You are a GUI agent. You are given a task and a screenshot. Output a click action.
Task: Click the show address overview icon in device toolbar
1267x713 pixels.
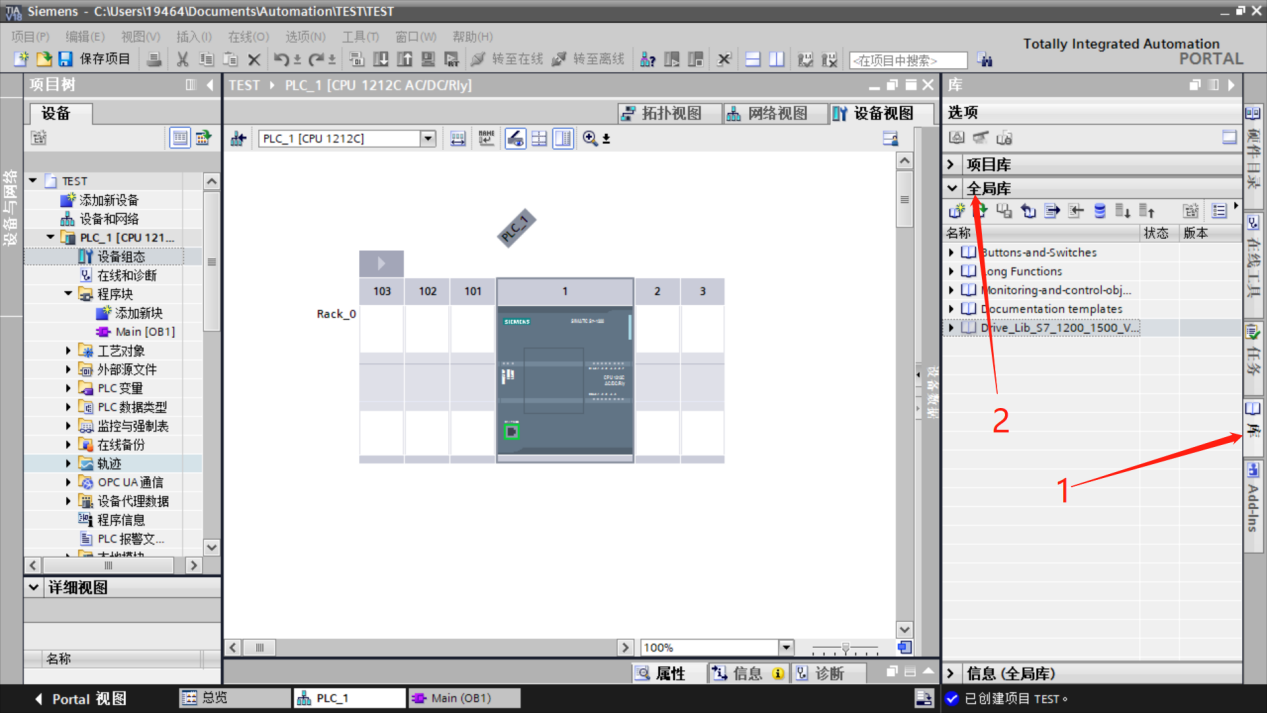pos(563,139)
